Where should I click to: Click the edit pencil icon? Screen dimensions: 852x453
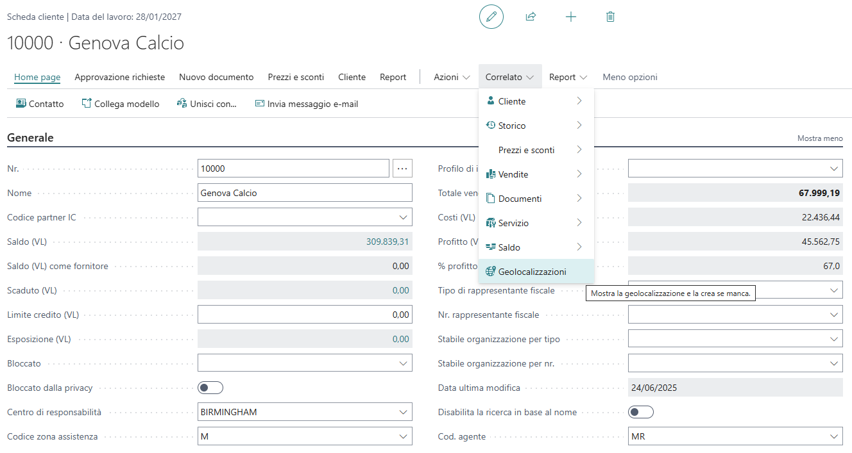point(491,17)
